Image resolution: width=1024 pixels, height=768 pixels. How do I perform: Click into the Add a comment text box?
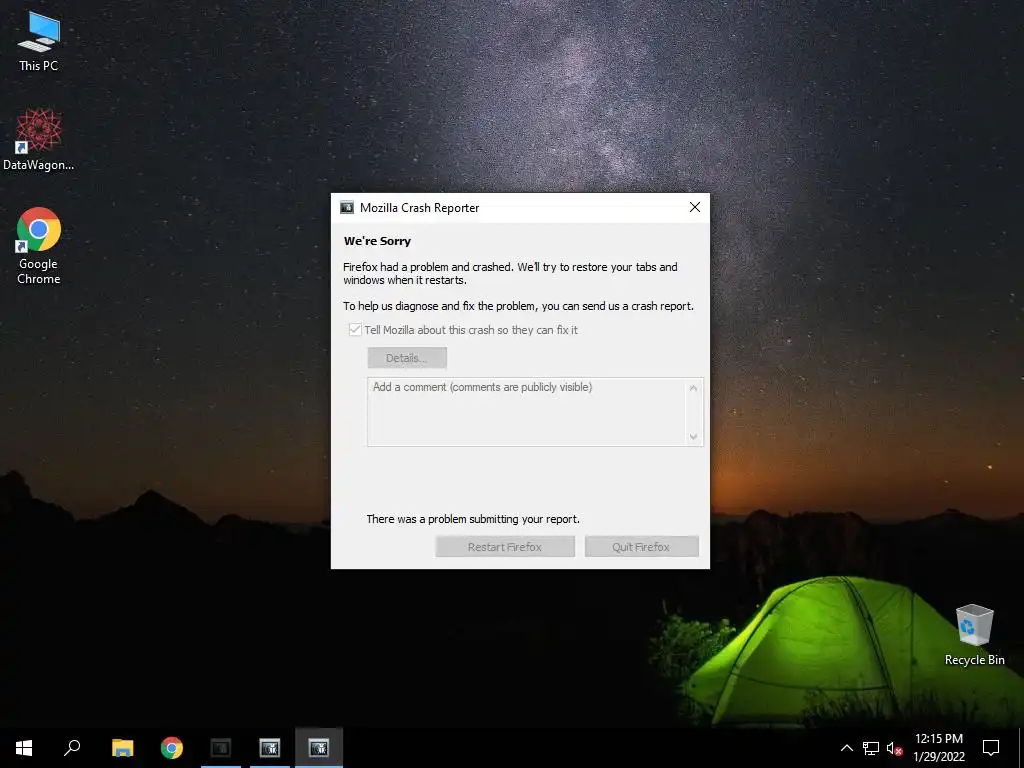(x=526, y=412)
